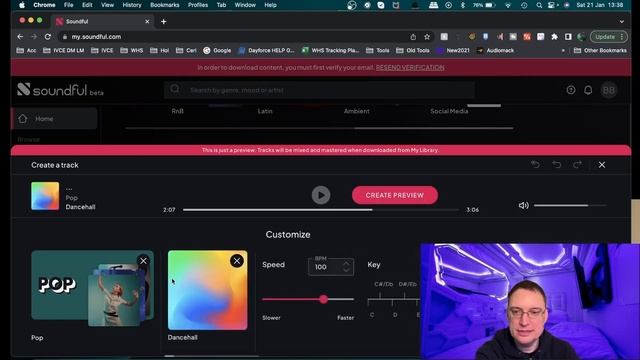Increase BPM with the up stepper
Viewport: 640px width, 360px height.
click(346, 264)
